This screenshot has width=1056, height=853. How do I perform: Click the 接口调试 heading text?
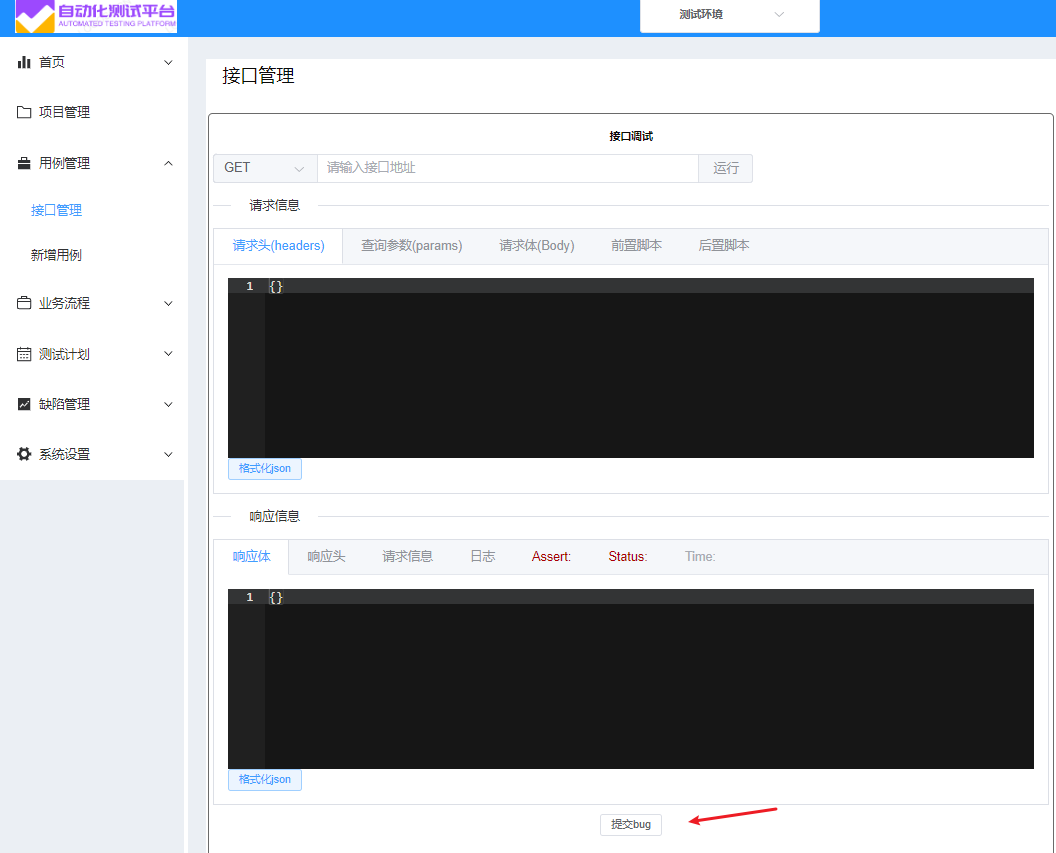pyautogui.click(x=631, y=136)
